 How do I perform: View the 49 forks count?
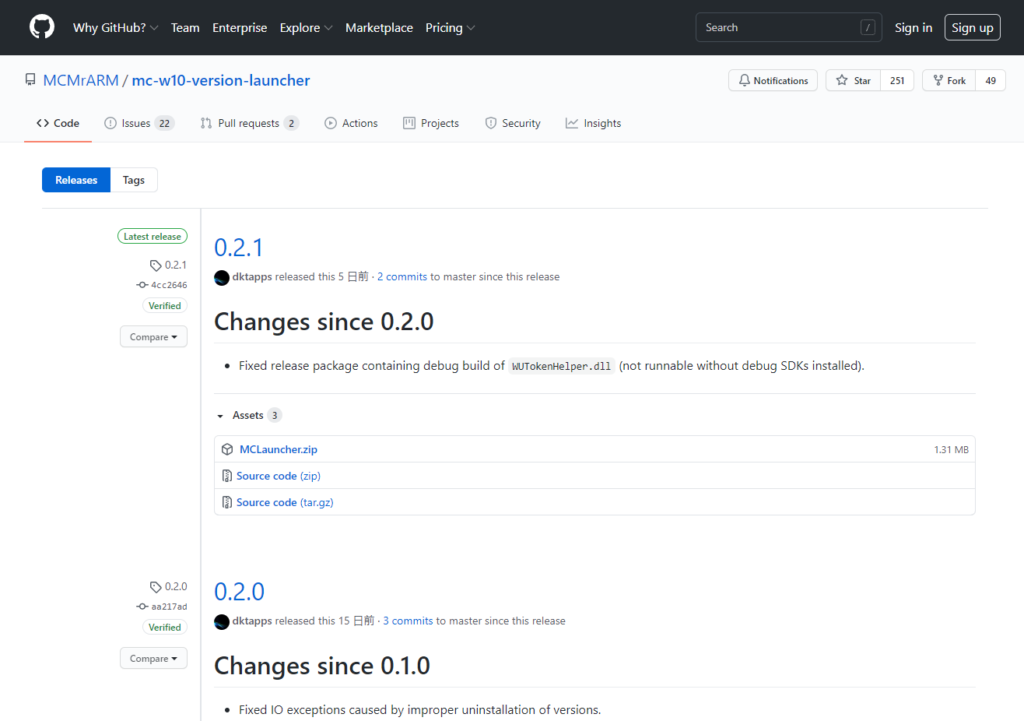click(990, 80)
